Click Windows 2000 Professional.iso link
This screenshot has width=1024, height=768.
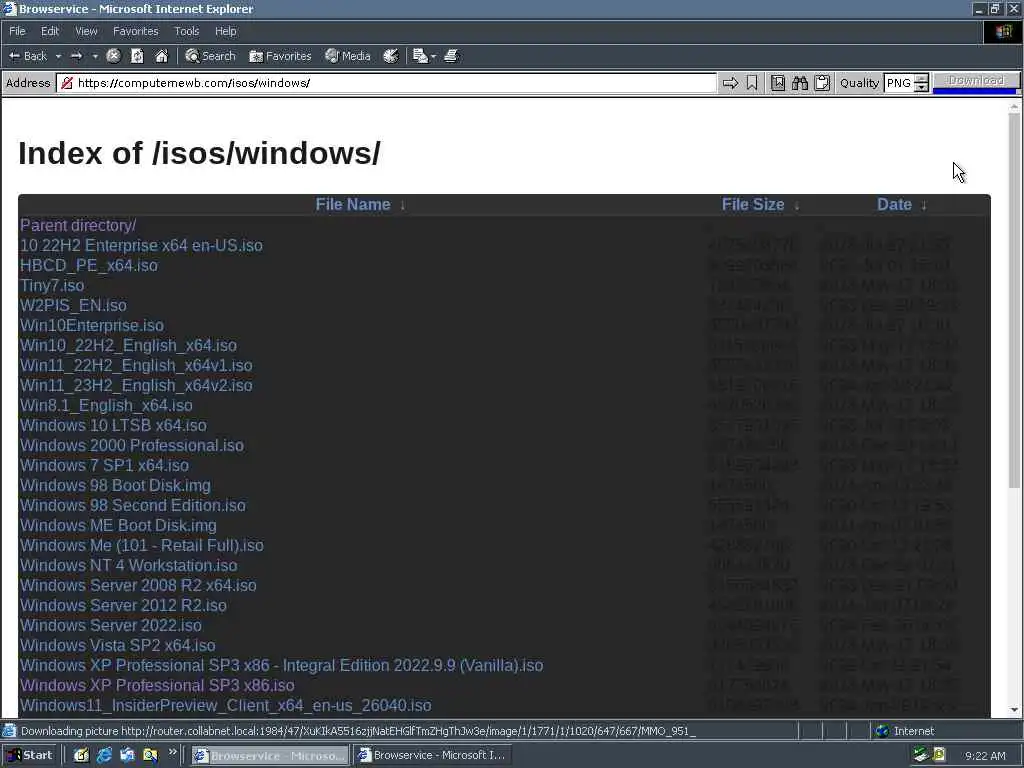(131, 445)
